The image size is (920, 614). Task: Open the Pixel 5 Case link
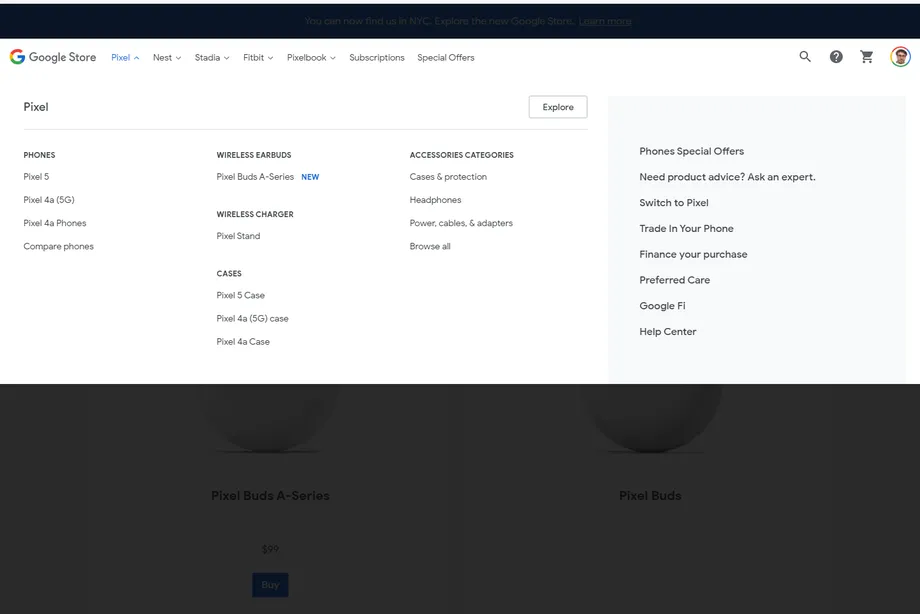(241, 295)
